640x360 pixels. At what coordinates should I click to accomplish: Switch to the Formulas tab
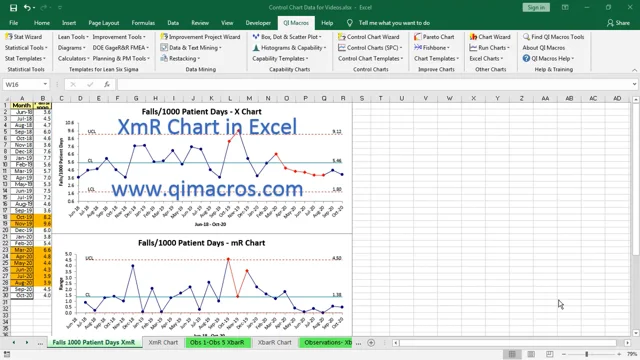click(x=143, y=23)
